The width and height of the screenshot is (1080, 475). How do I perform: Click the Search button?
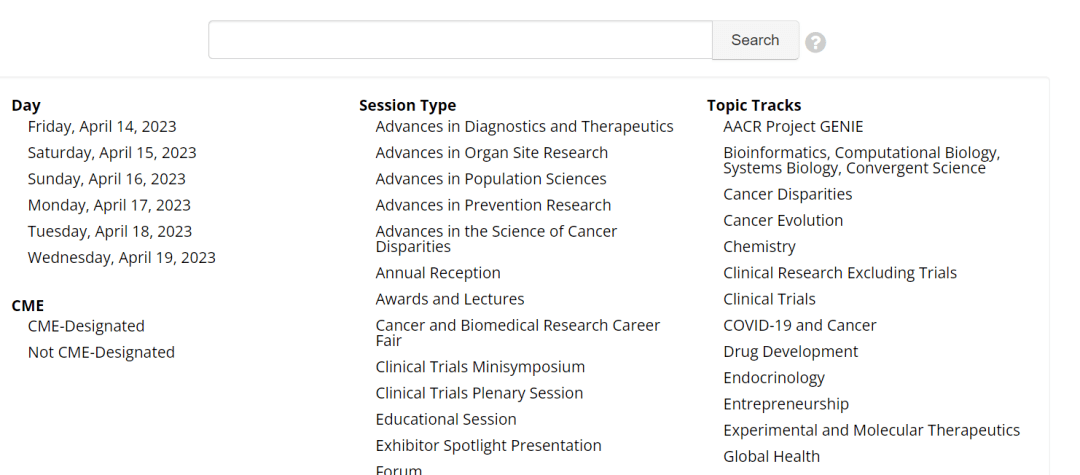[755, 40]
